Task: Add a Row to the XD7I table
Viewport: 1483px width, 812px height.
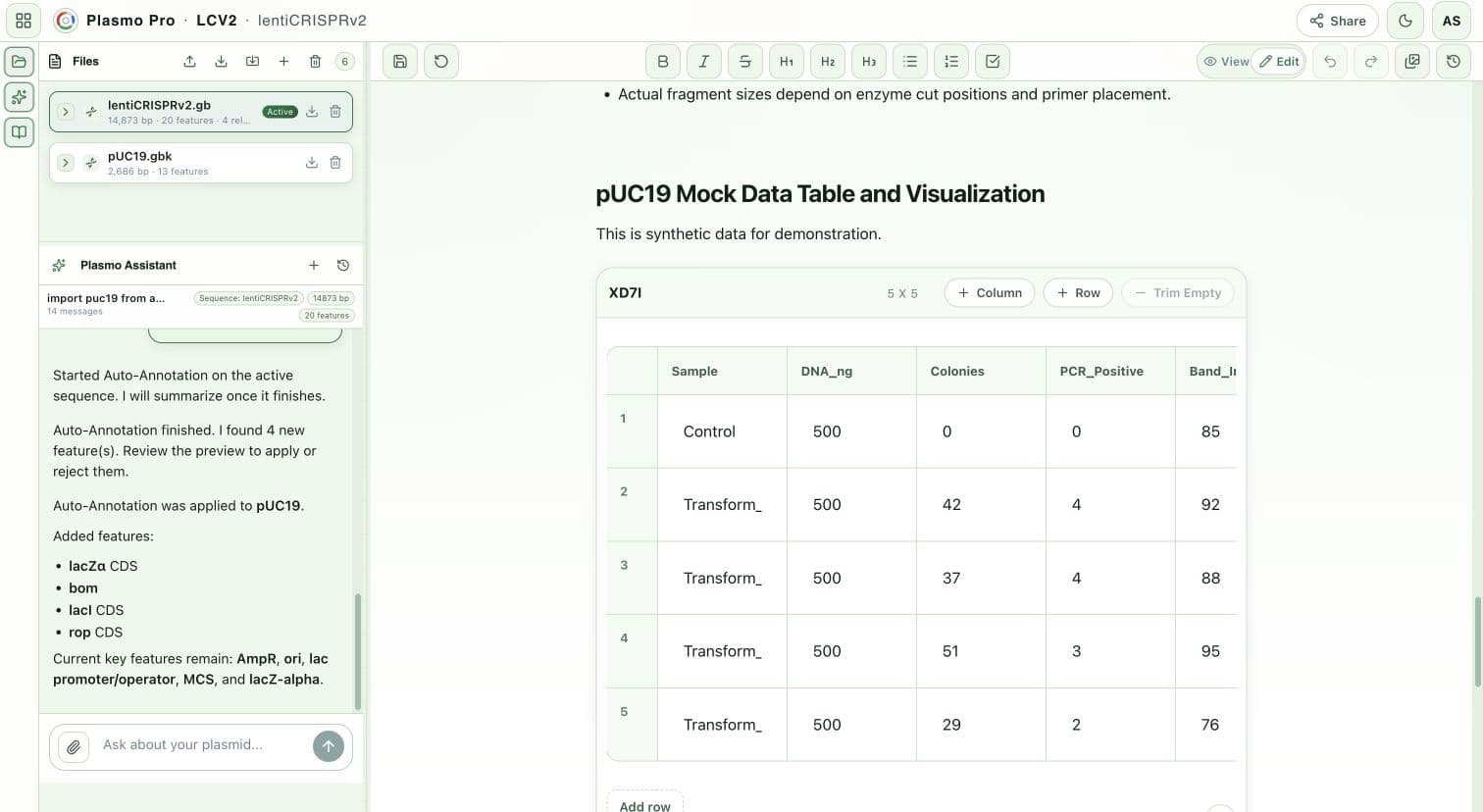Action: (1078, 292)
